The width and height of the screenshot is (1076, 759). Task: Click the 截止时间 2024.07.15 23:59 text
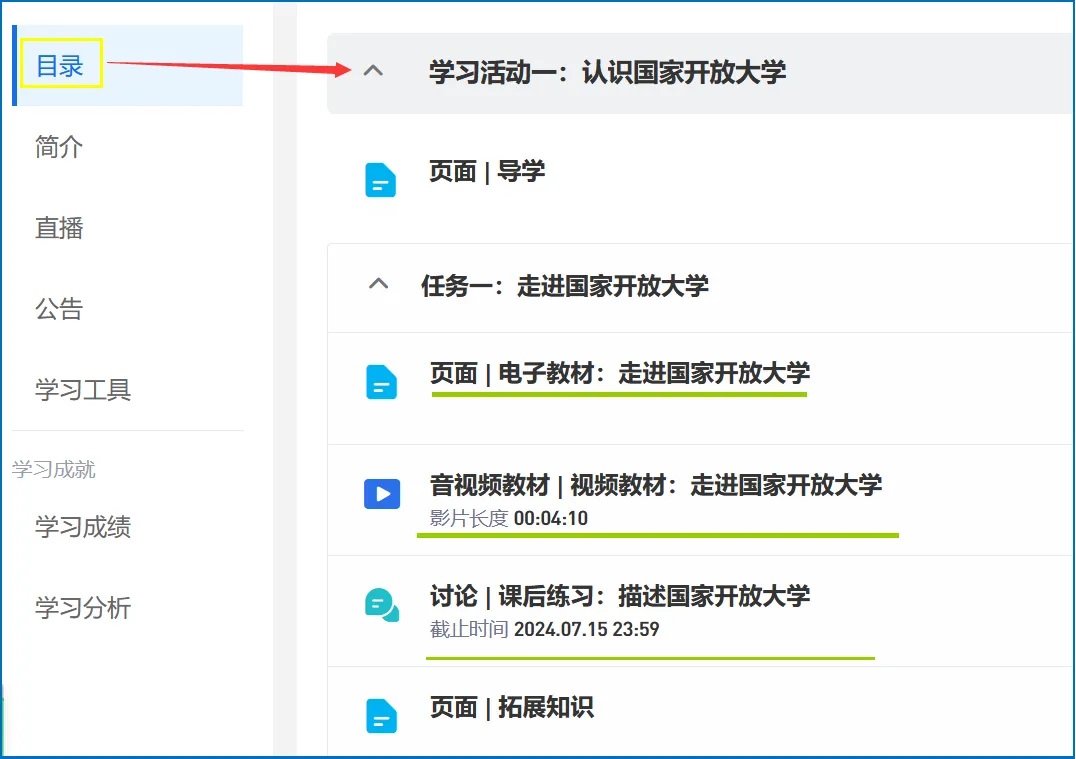544,629
